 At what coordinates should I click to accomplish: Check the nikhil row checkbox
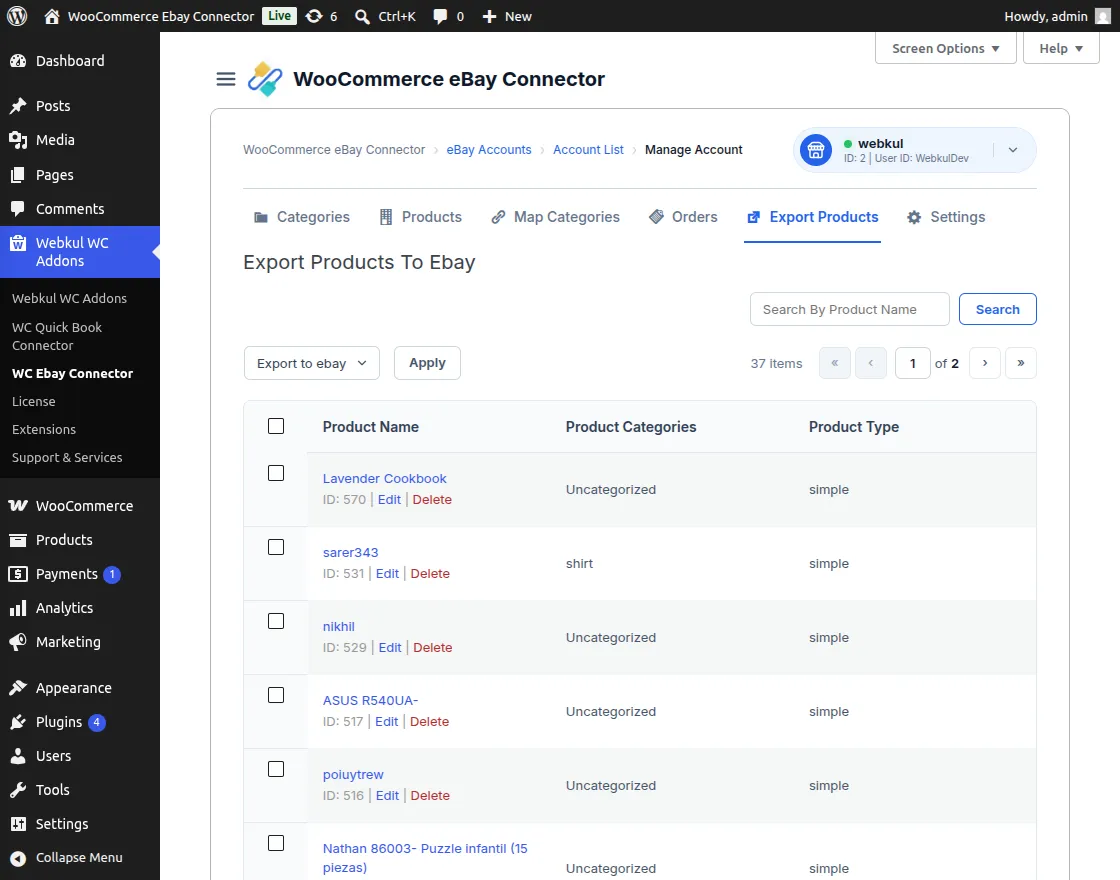click(x=276, y=621)
